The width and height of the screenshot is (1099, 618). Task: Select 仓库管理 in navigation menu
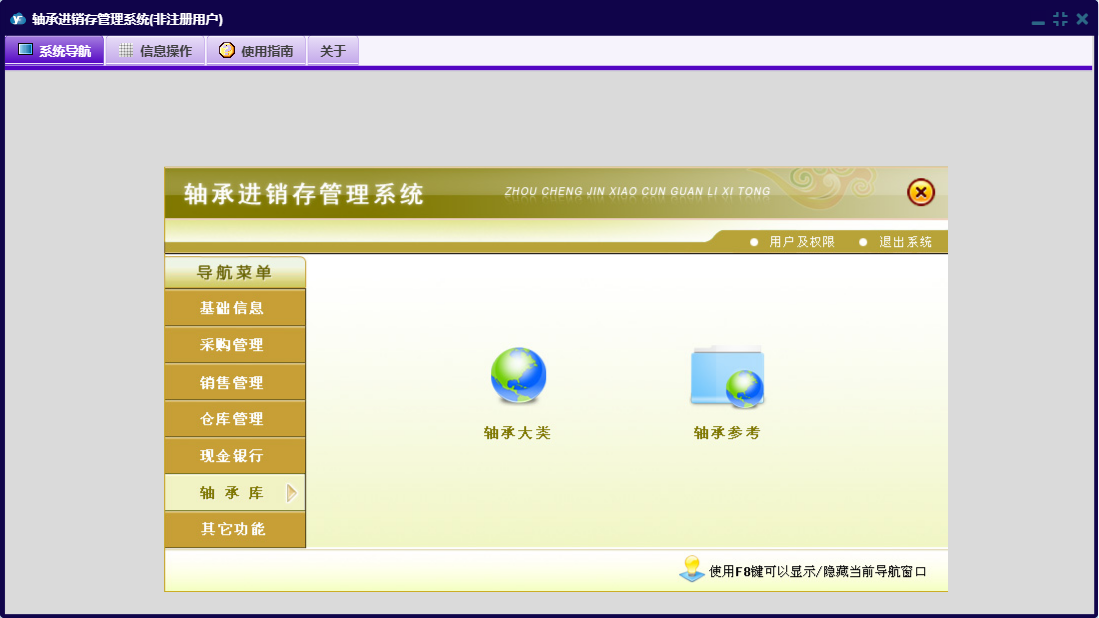pos(235,419)
